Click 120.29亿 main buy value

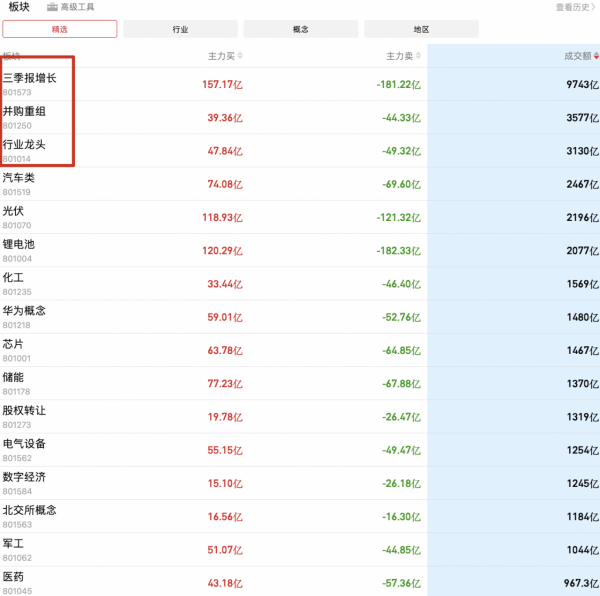222,251
